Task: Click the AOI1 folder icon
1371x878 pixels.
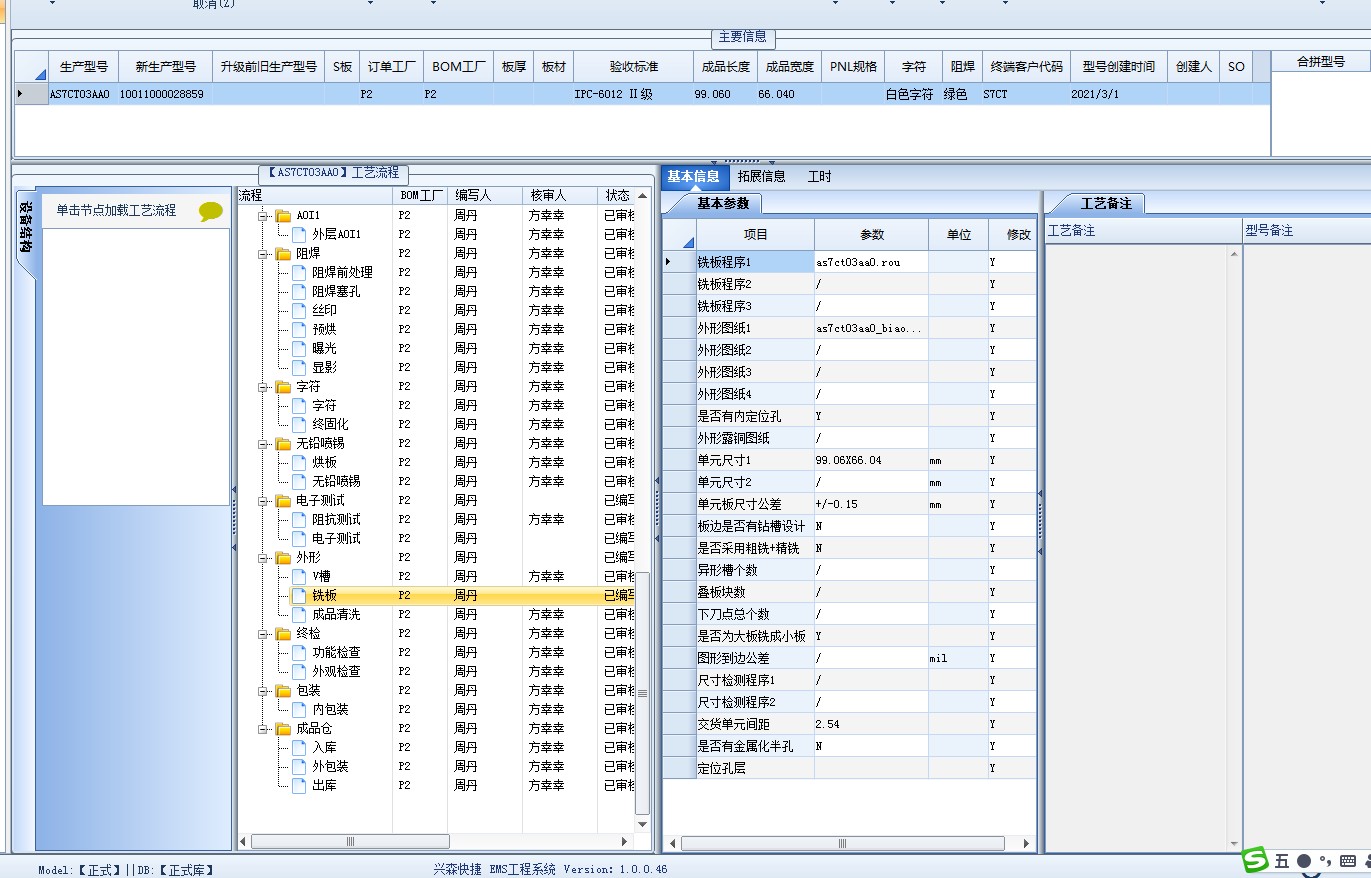Action: (x=283, y=216)
